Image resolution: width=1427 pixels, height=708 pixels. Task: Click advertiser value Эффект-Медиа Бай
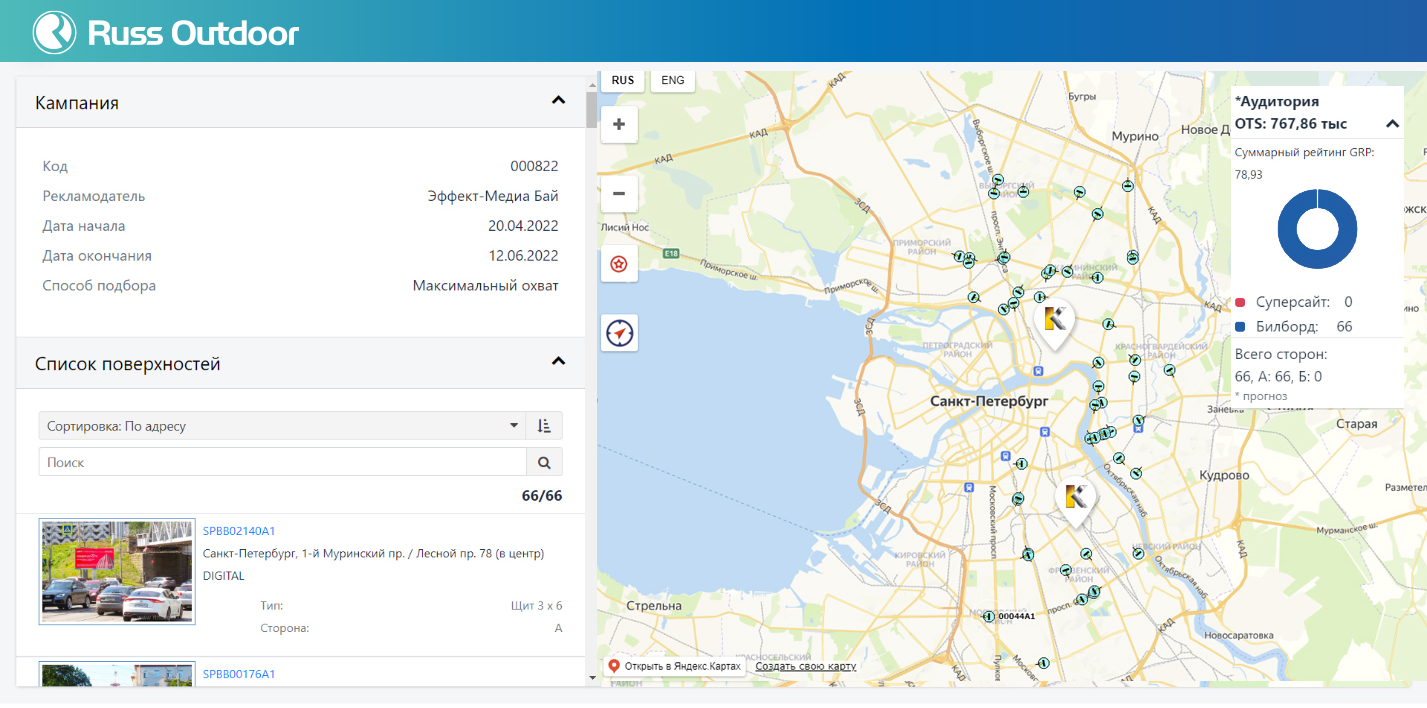pos(493,196)
